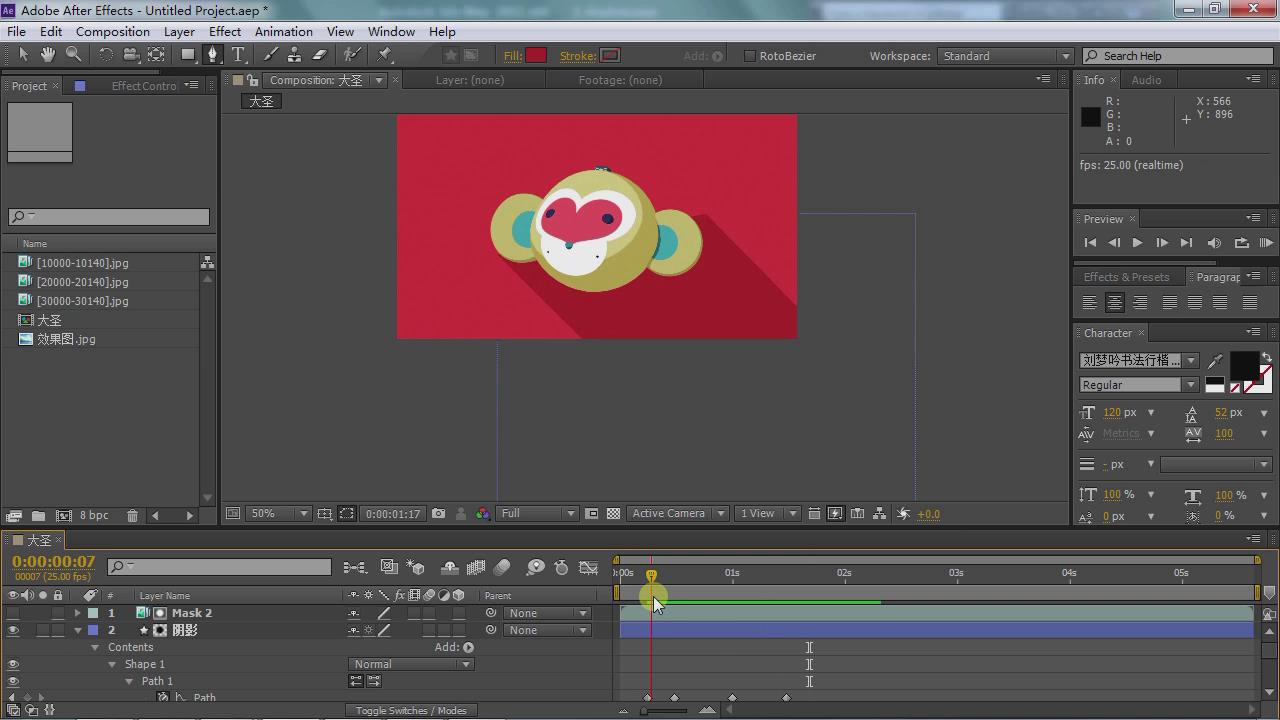Click the Fill color swatch
The image size is (1280, 720).
click(536, 56)
